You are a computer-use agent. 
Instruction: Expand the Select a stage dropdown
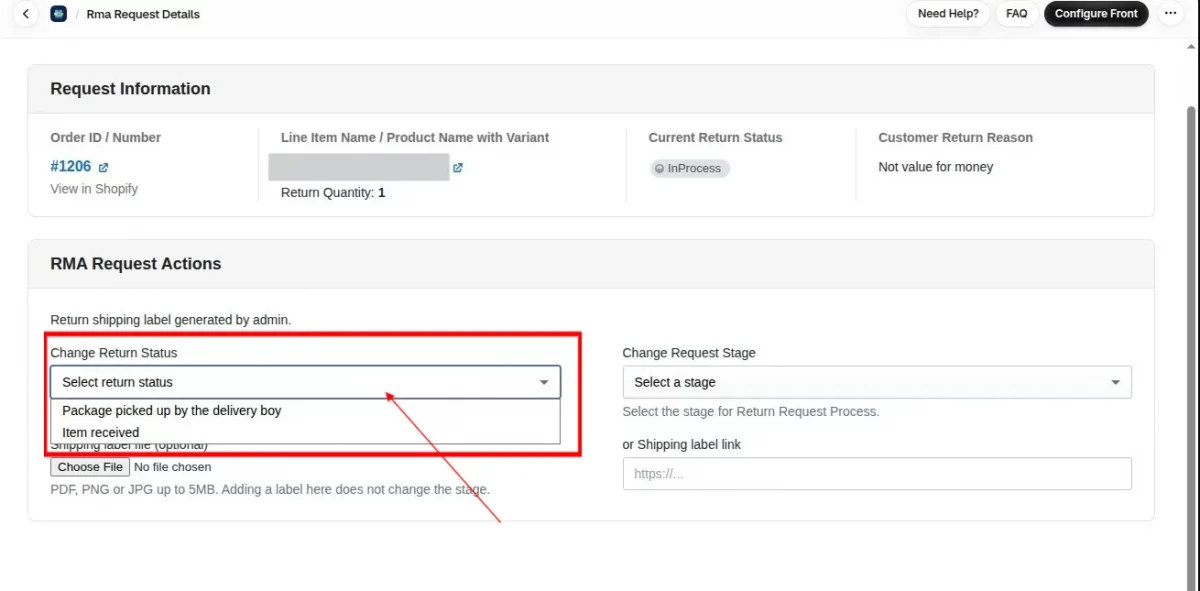[x=877, y=382]
